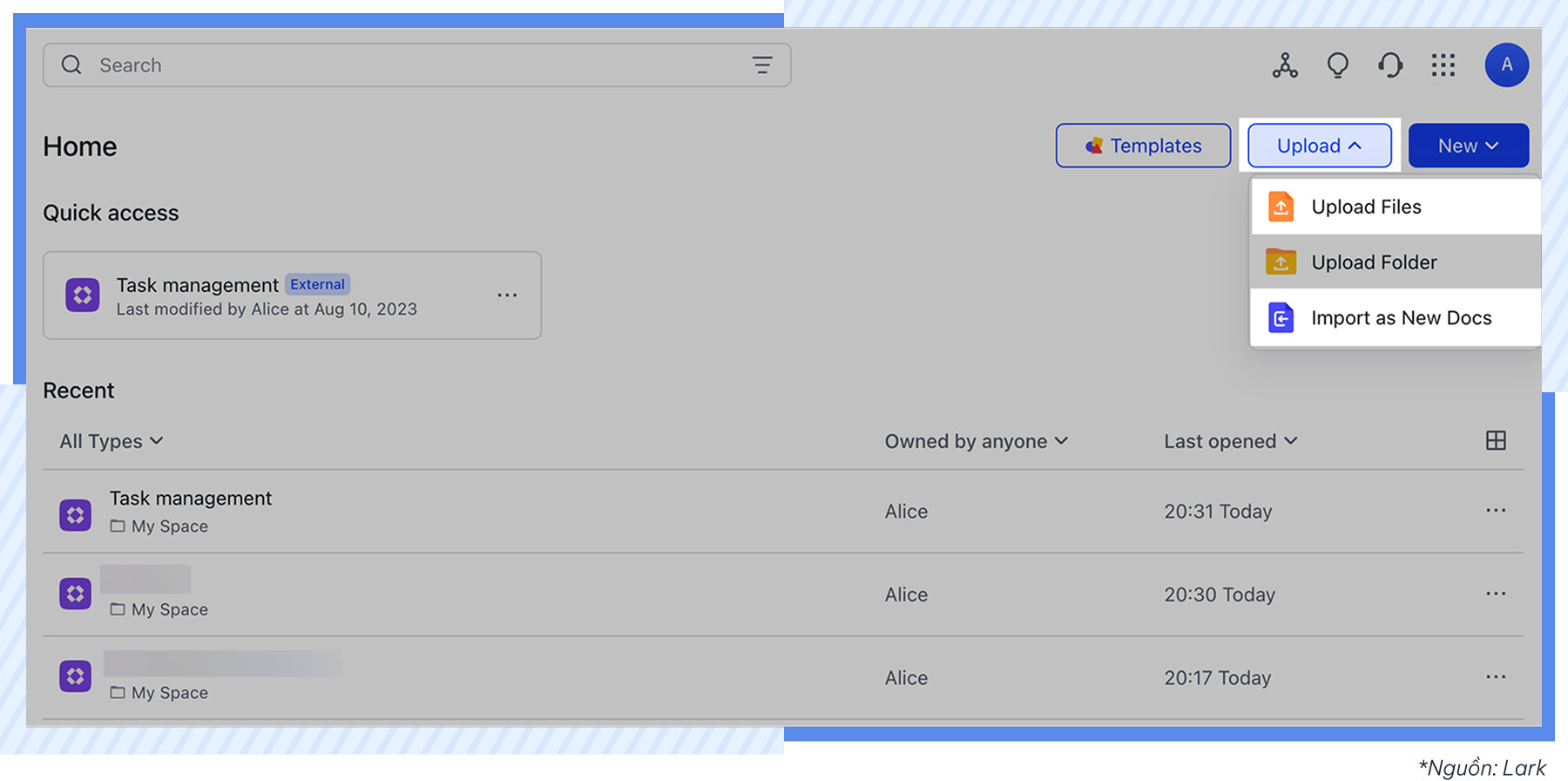Click the search filter icon in search bar
The image size is (1568, 781).
tap(762, 65)
